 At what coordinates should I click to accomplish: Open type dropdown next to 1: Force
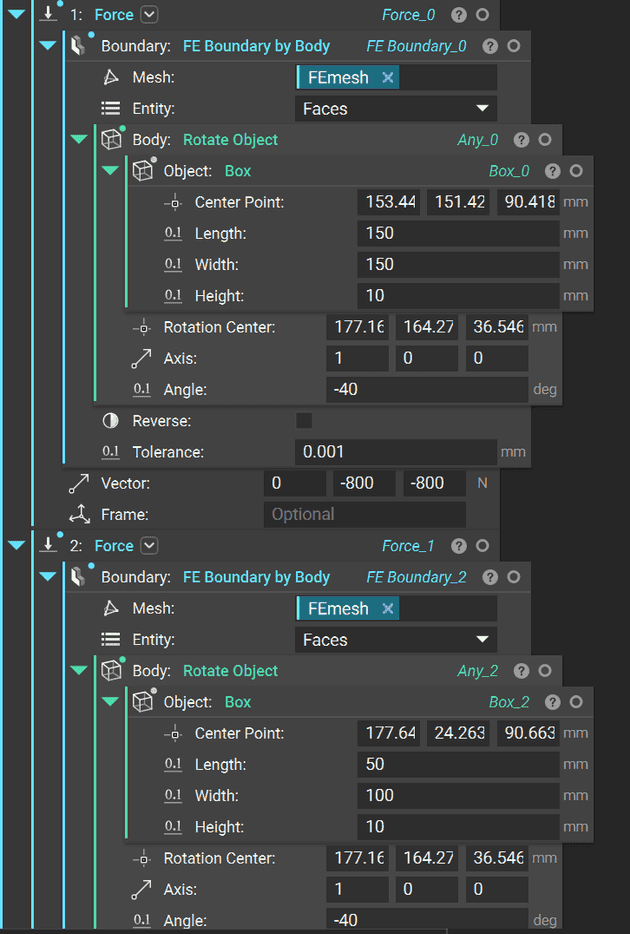[x=149, y=15]
